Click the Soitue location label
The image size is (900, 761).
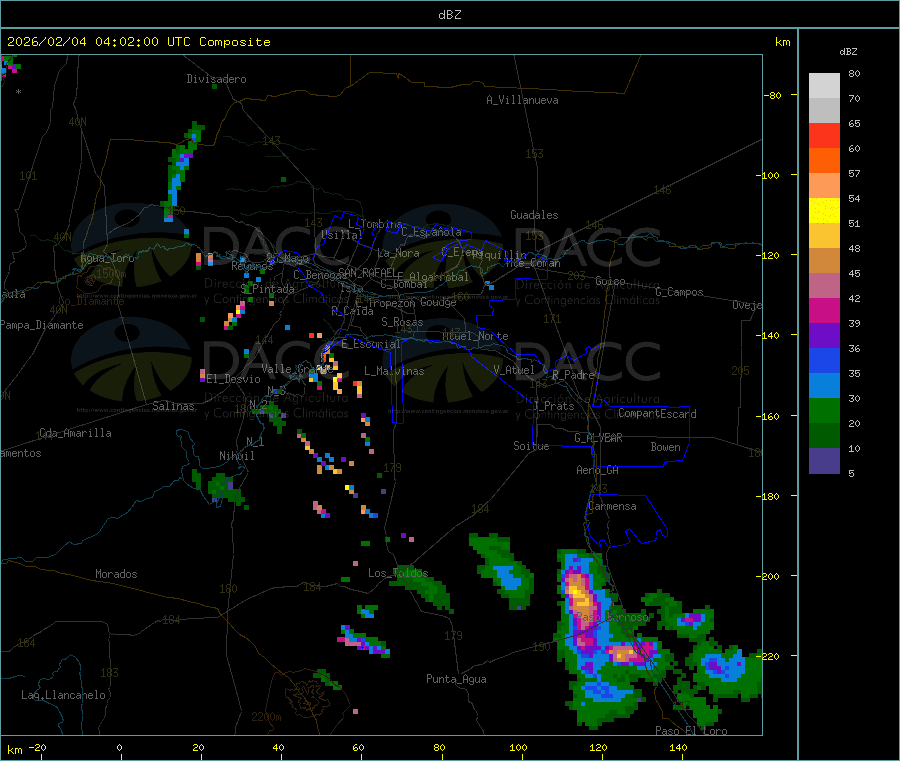(531, 446)
